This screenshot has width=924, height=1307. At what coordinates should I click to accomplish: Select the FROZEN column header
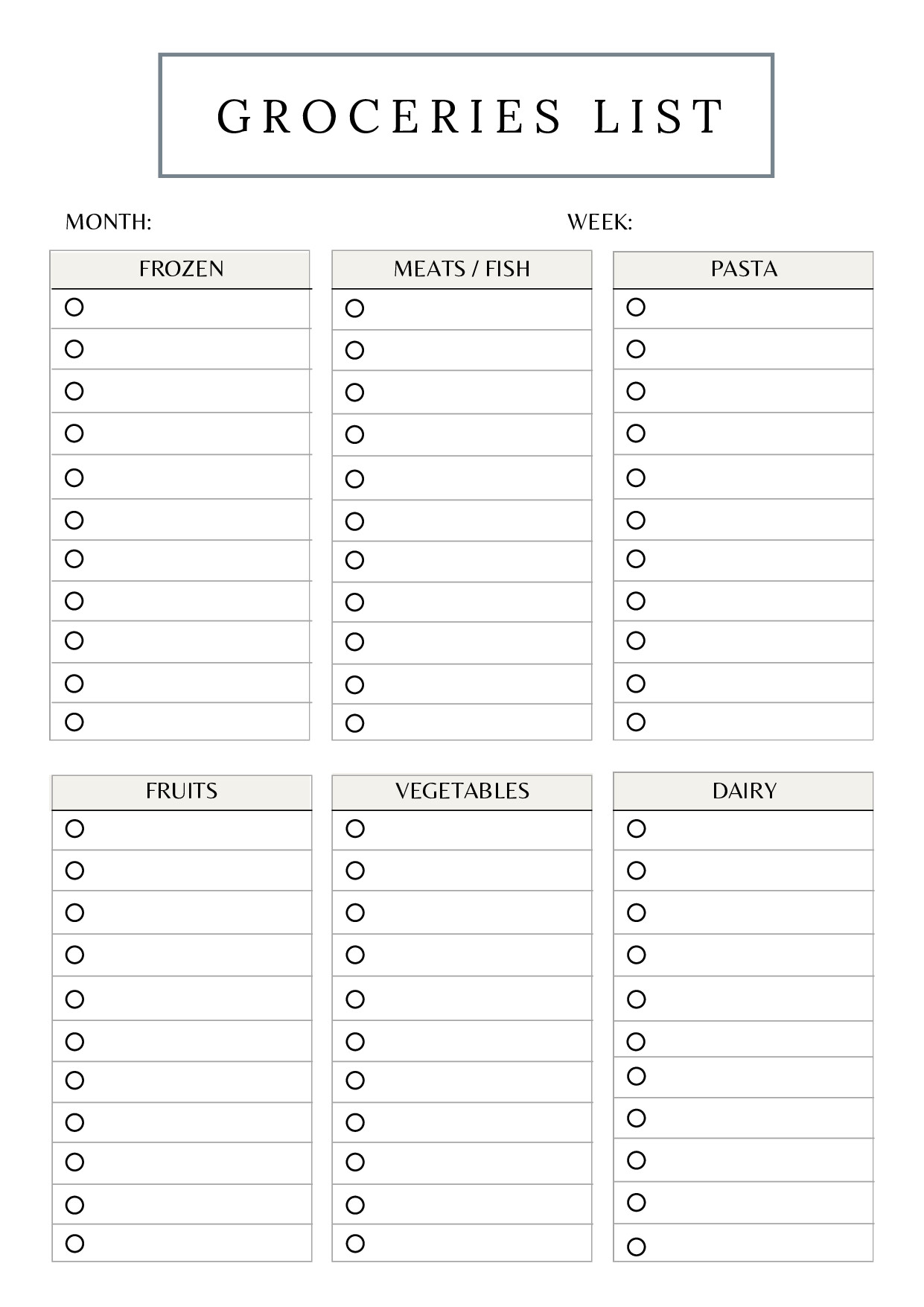pyautogui.click(x=181, y=269)
